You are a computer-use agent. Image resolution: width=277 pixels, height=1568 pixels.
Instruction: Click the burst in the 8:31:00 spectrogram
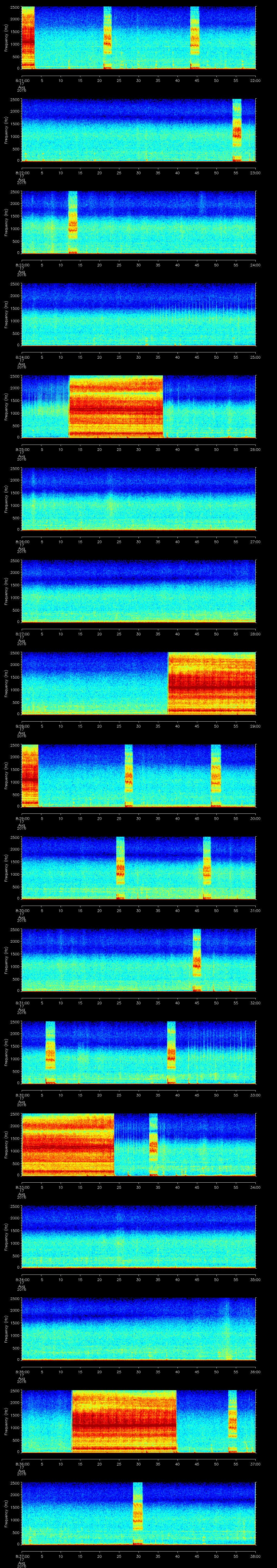pyautogui.click(x=197, y=960)
